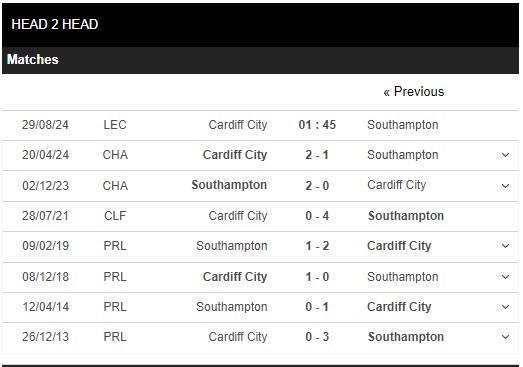
Task: Click the 1 - 0 score on 08/12/18
Action: point(317,277)
